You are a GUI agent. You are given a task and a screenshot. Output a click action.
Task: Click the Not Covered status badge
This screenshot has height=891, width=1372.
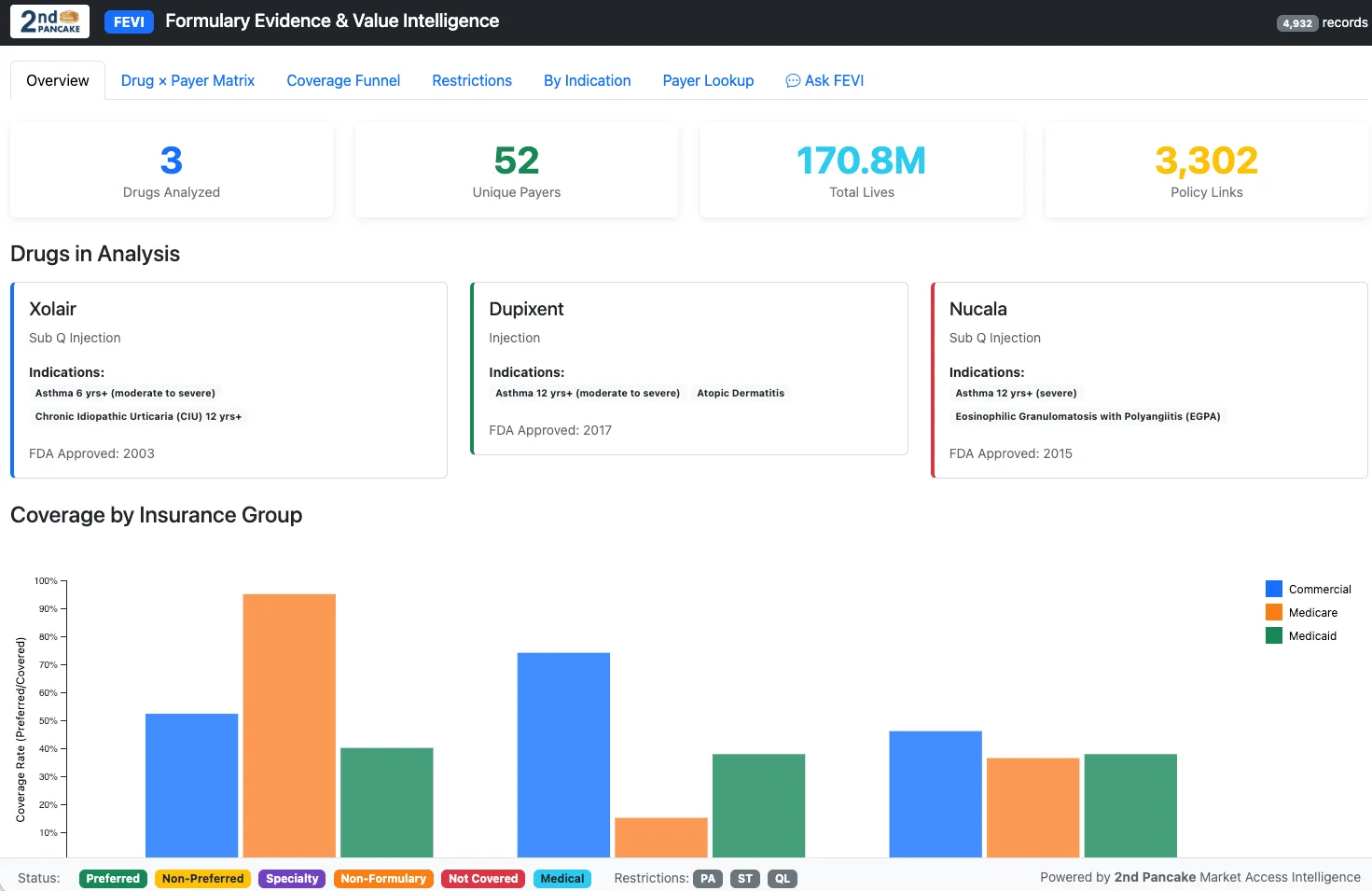click(x=482, y=878)
